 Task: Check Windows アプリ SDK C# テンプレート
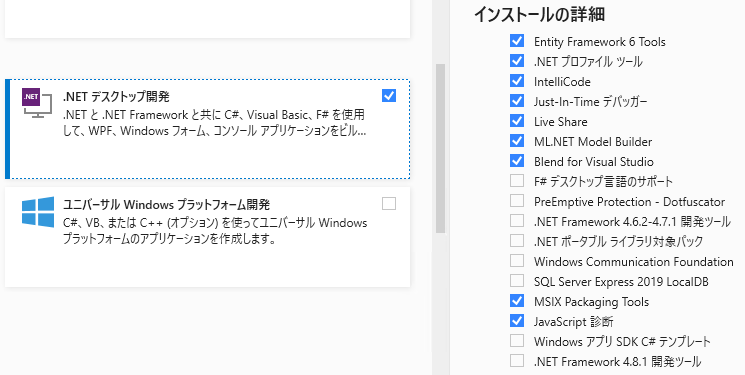(517, 340)
